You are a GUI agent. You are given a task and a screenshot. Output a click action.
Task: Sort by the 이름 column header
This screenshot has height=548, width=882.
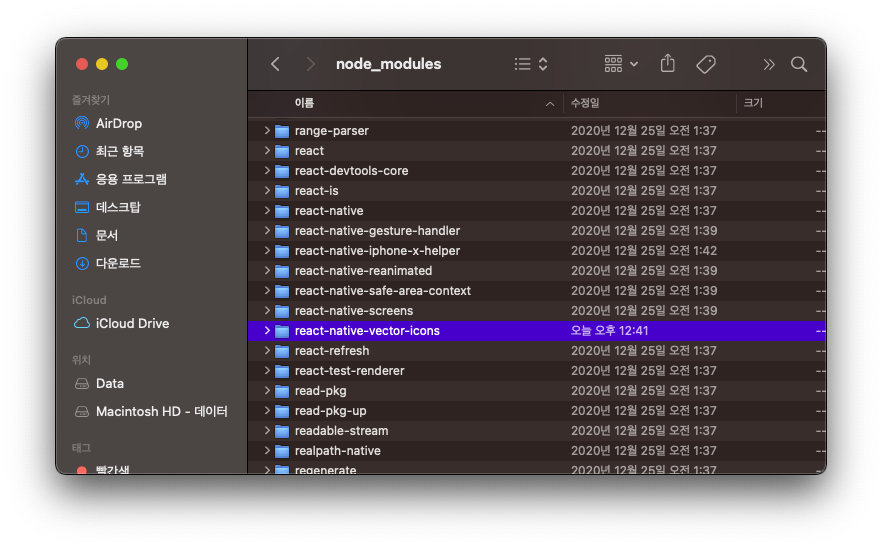[x=304, y=103]
